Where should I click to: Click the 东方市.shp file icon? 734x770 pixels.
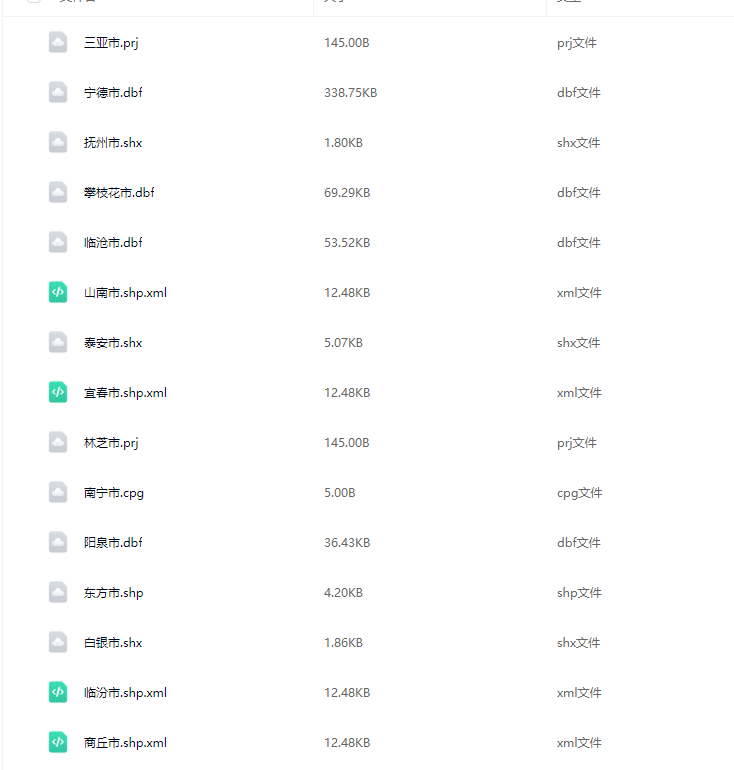pos(58,592)
